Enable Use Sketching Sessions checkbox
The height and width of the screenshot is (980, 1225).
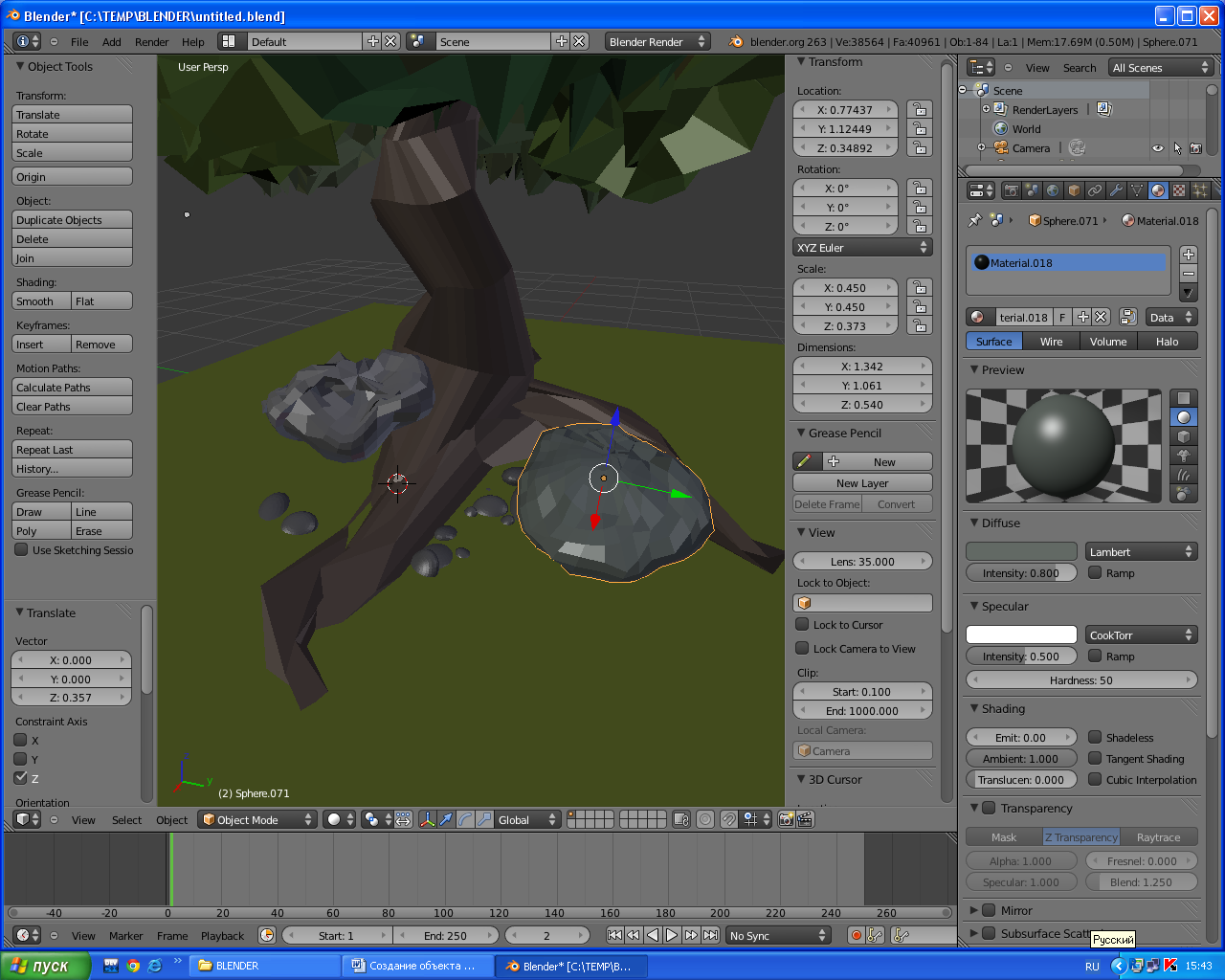click(21, 549)
